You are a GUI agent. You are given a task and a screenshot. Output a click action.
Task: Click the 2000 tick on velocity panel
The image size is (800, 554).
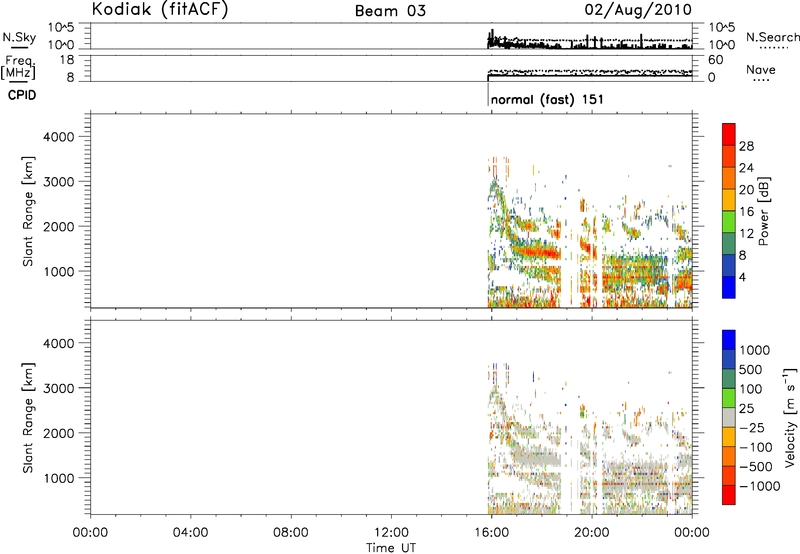click(58, 433)
